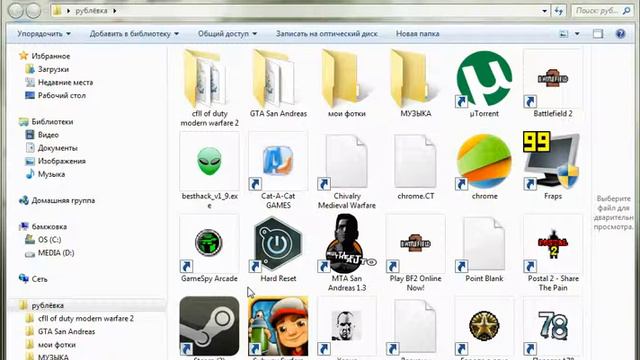Image resolution: width=640 pixels, height=360 pixels.
Task: Click Записать на оптический диск
Action: (327, 34)
